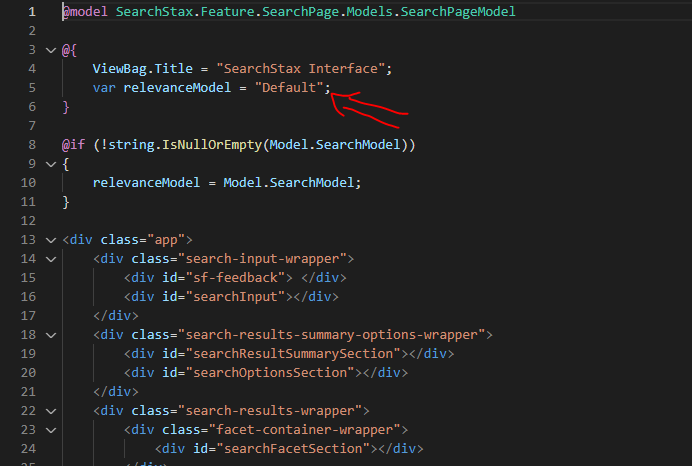The height and width of the screenshot is (466, 692).
Task: Click the "search-results-wrapper" class value
Action: 270,411
